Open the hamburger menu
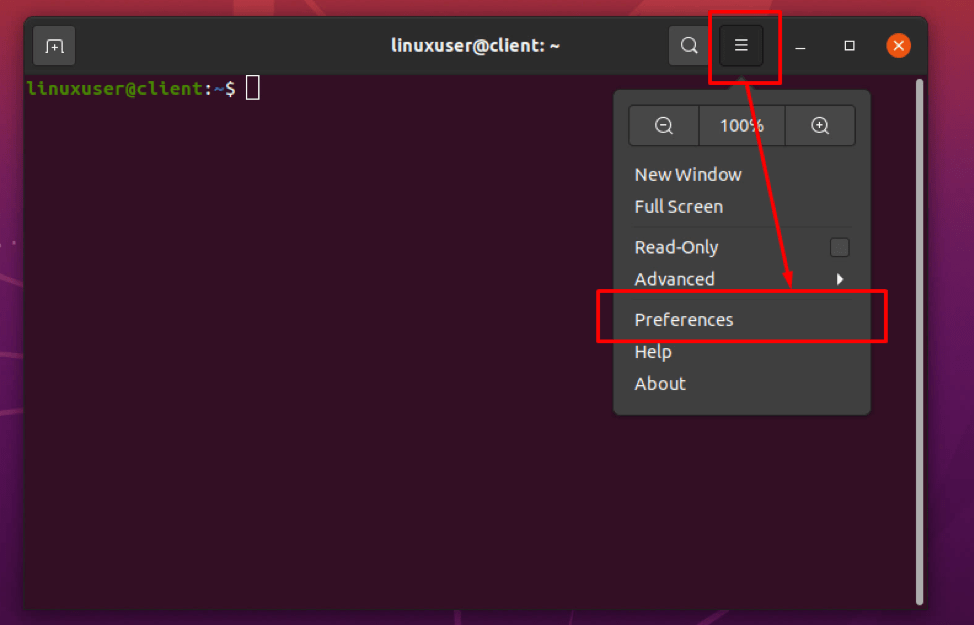Viewport: 974px width, 625px height. (741, 45)
